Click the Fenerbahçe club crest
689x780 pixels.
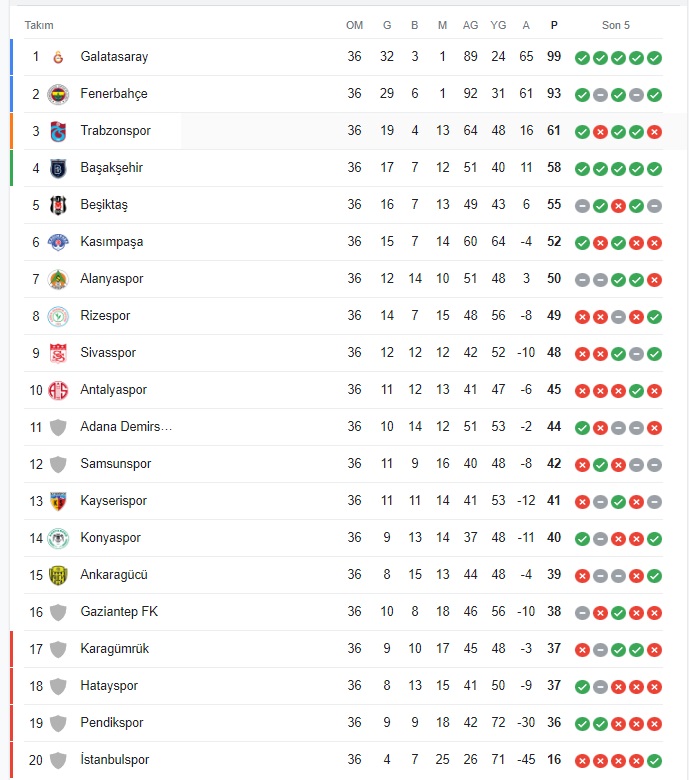click(58, 94)
